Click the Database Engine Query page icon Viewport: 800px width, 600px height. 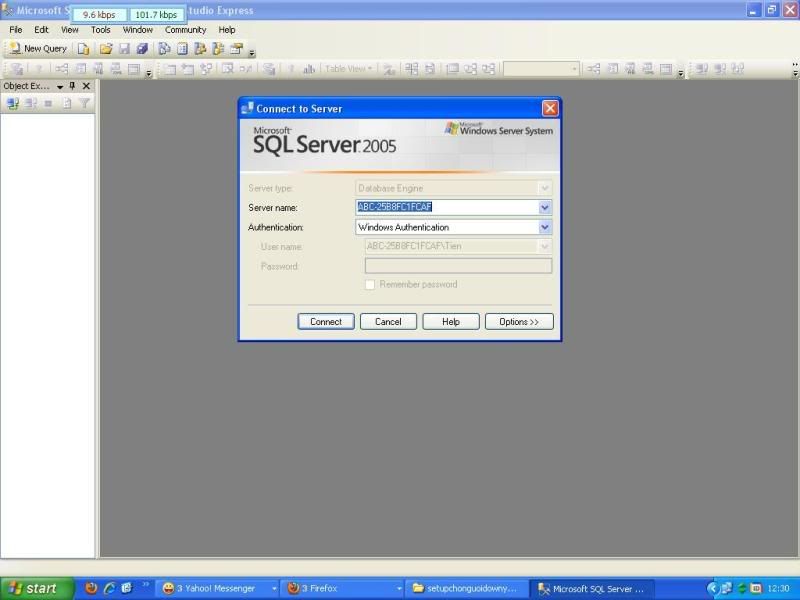click(x=83, y=49)
